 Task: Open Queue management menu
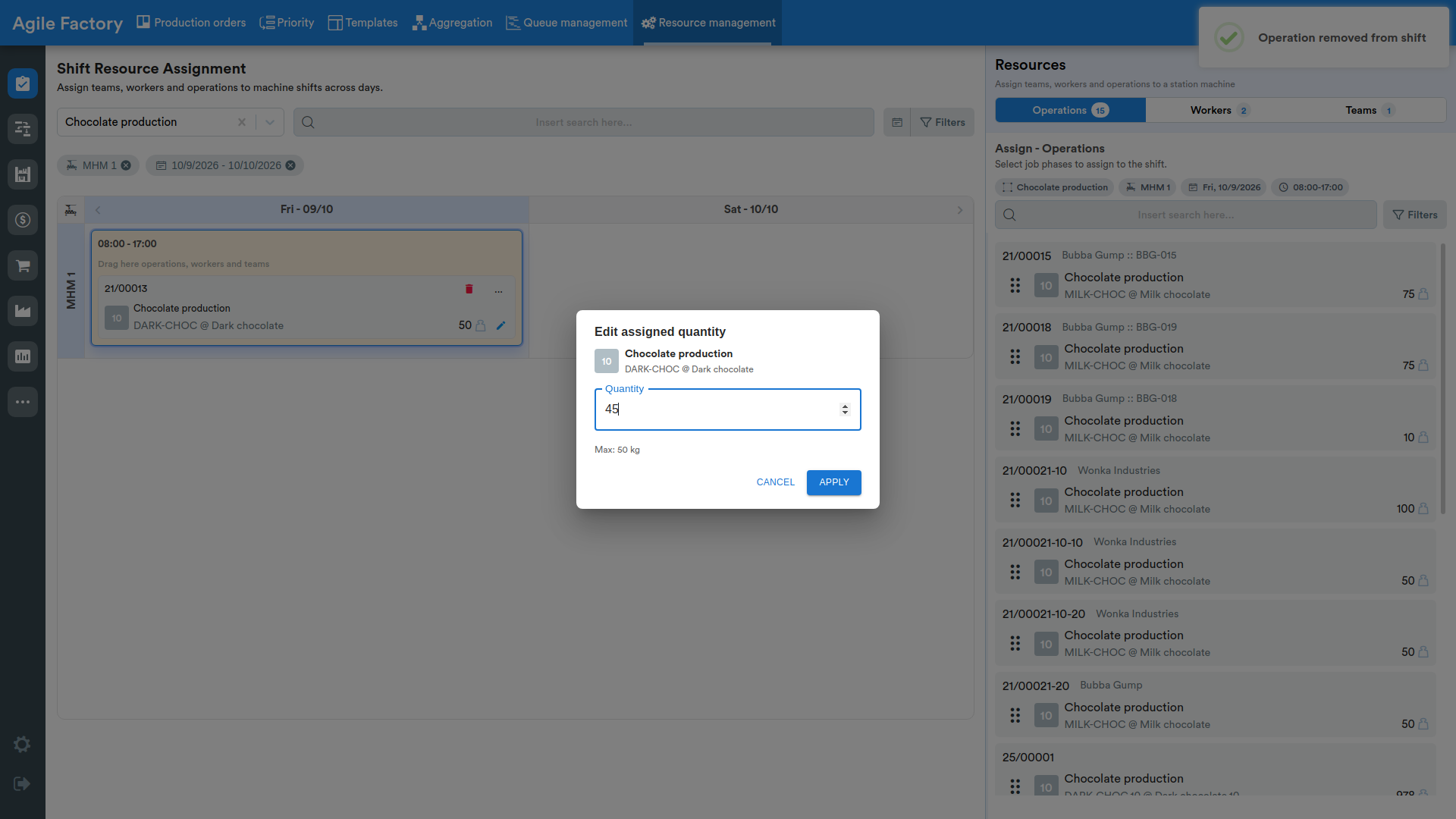point(566,23)
